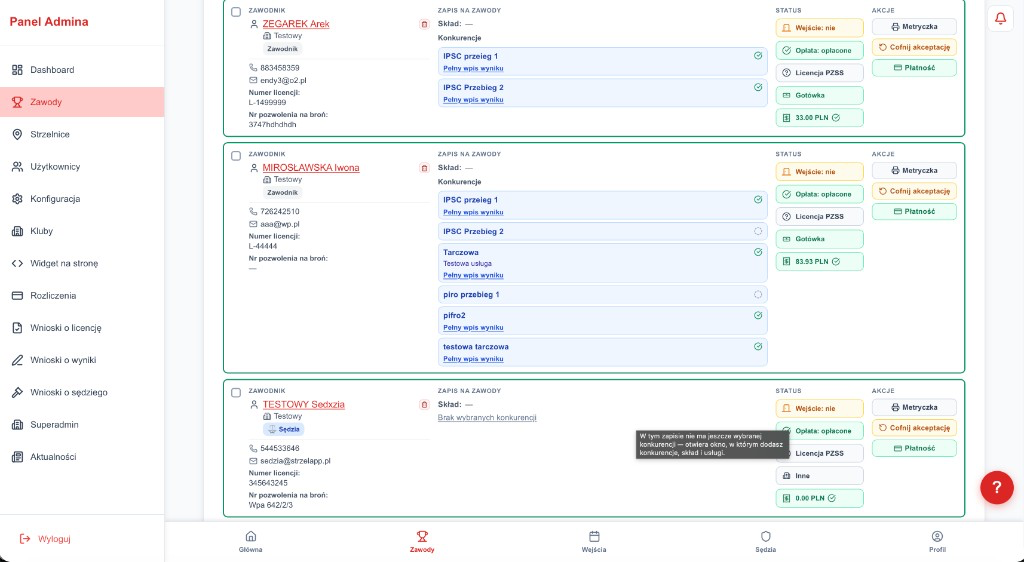Click the notification bell icon
Image resolution: width=1024 pixels, height=562 pixels.
click(1000, 19)
